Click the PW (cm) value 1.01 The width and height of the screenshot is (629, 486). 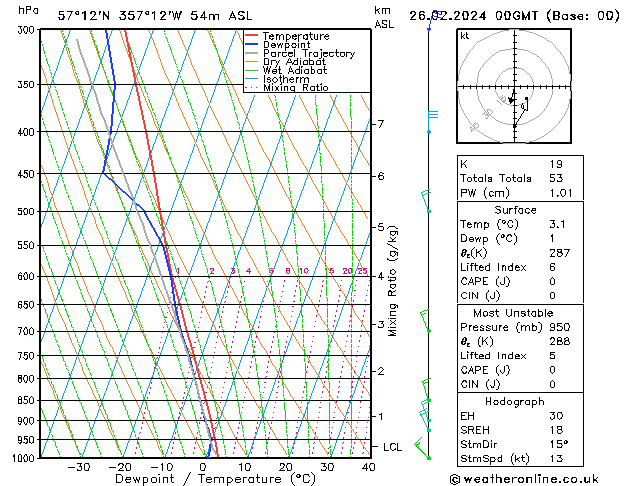[561, 193]
